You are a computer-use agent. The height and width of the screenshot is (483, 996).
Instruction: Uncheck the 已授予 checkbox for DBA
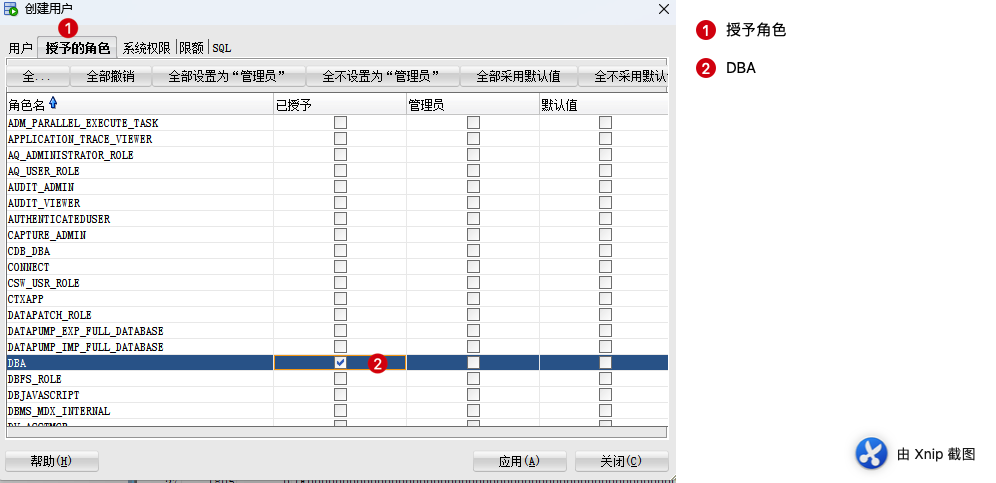(x=340, y=362)
